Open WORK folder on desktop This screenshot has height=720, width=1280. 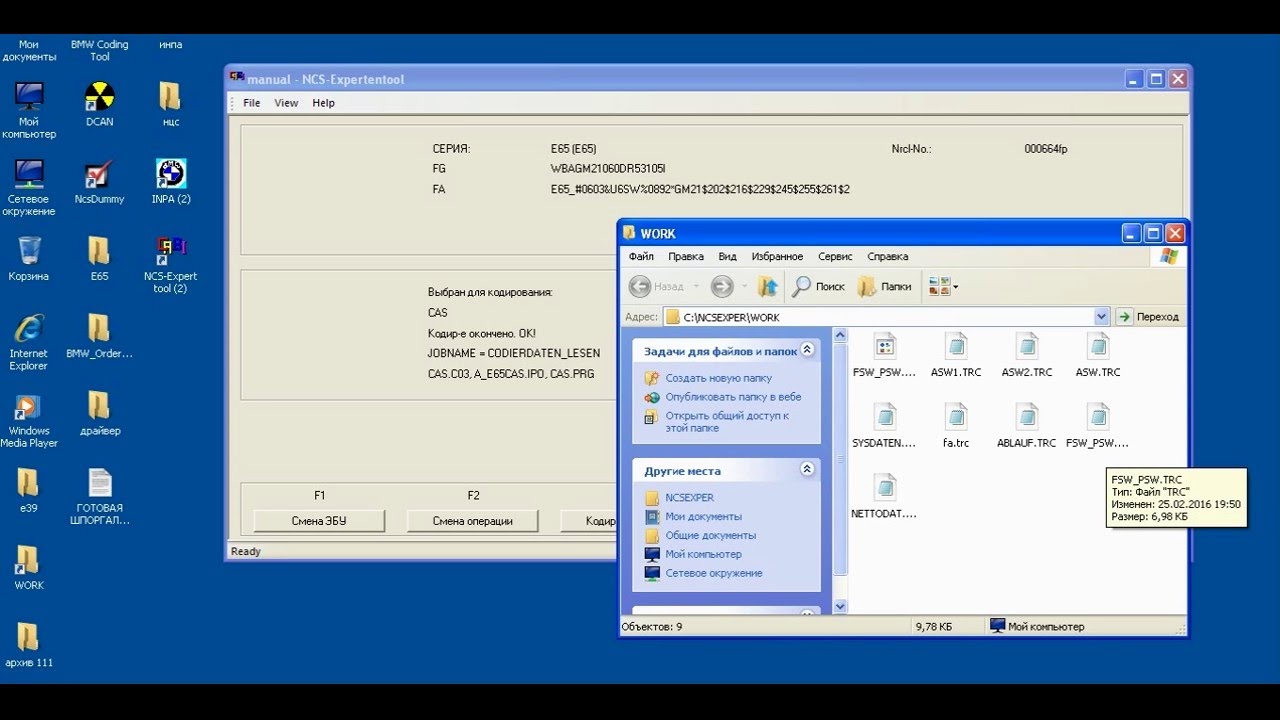pyautogui.click(x=29, y=569)
